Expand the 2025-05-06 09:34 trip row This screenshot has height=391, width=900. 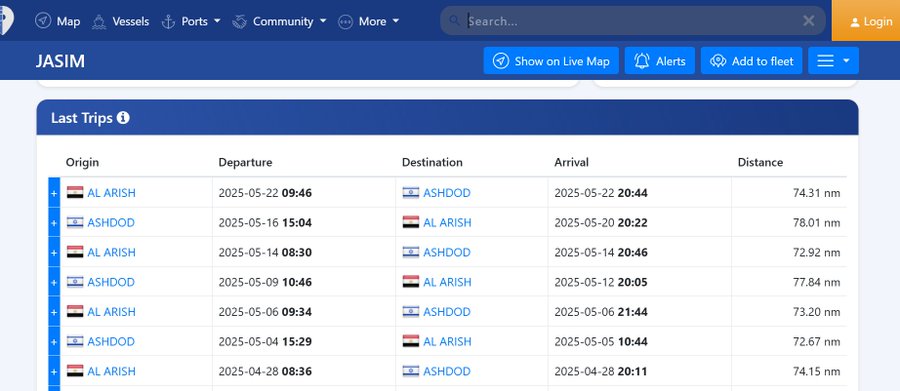(54, 312)
